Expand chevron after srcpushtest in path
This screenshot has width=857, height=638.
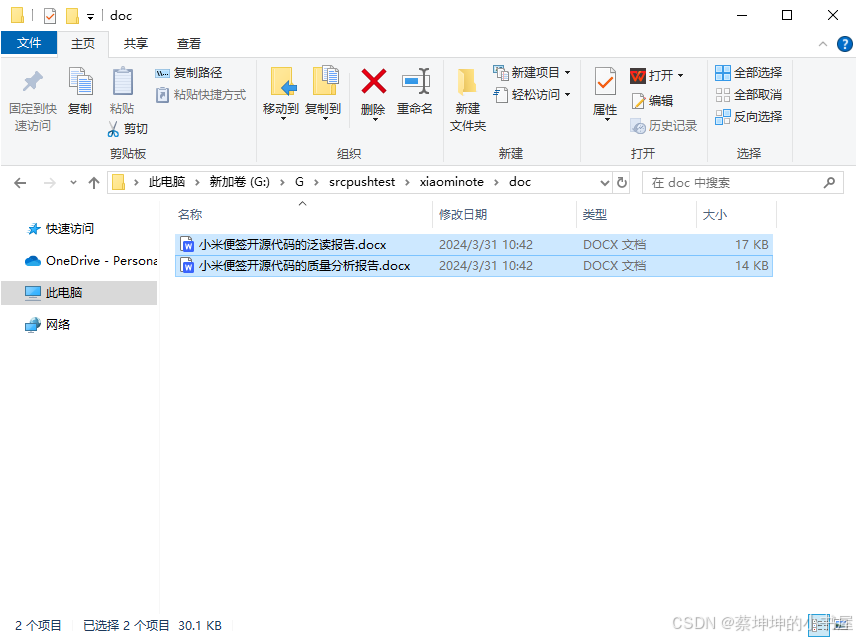407,183
